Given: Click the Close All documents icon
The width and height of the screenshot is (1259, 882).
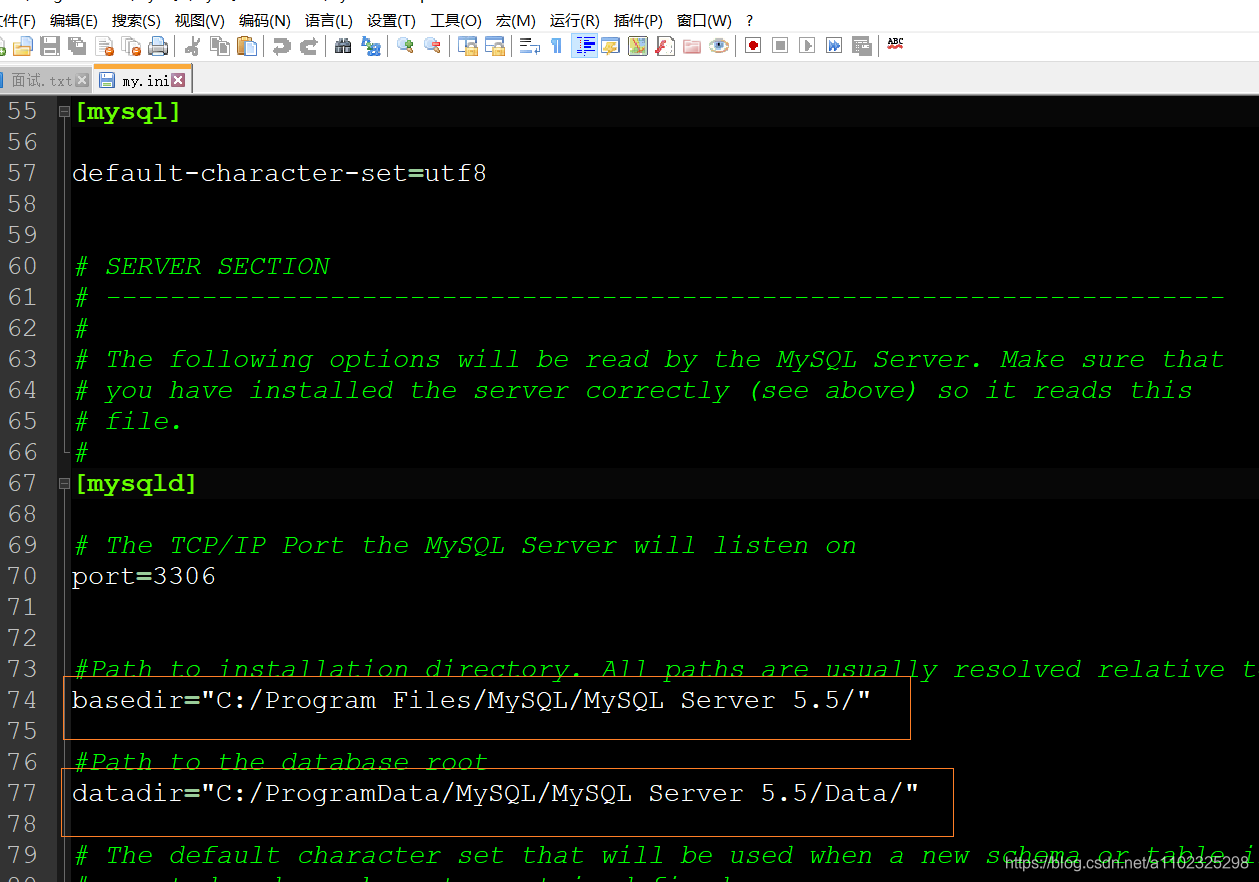Looking at the screenshot, I should click(x=131, y=46).
